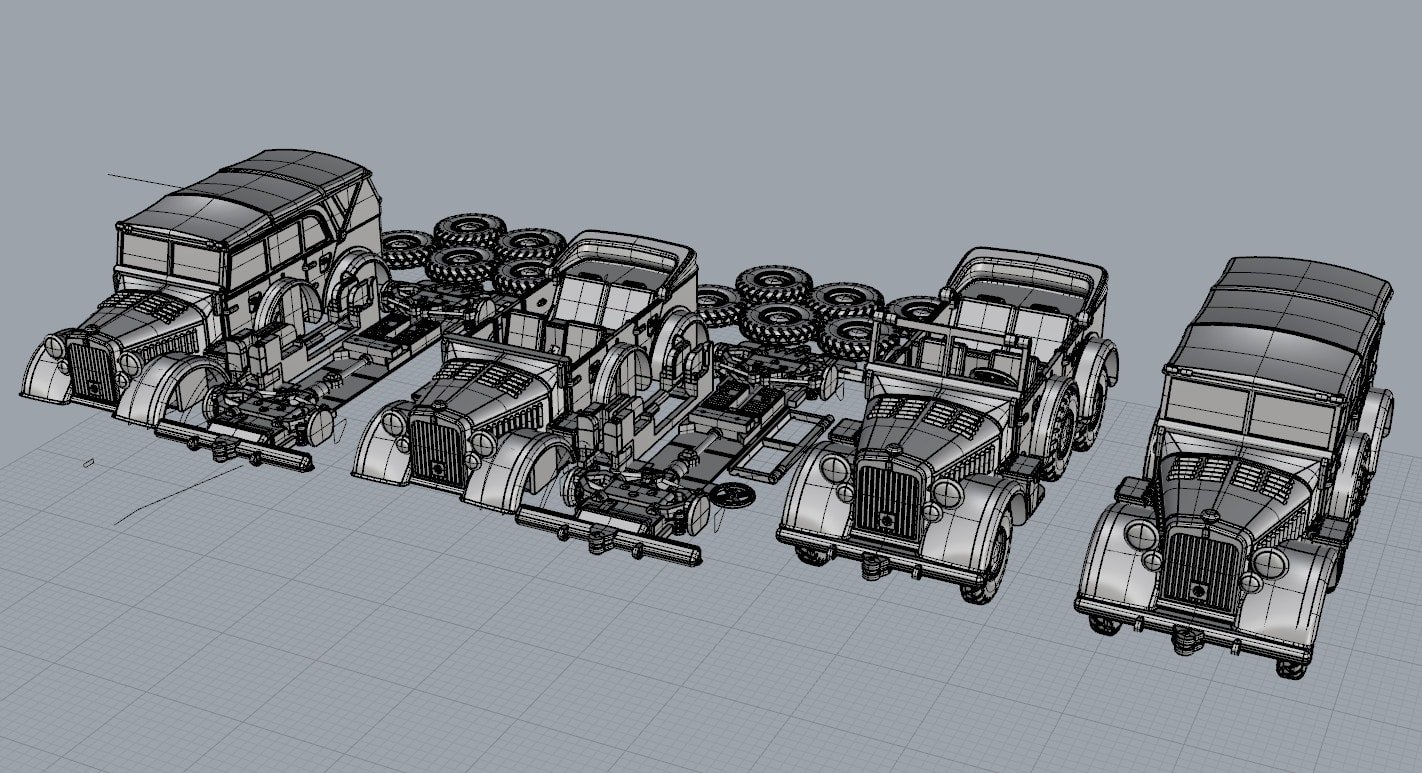The image size is (1422, 773).
Task: Select detached bumper bar of second chassis
Action: click(610, 536)
